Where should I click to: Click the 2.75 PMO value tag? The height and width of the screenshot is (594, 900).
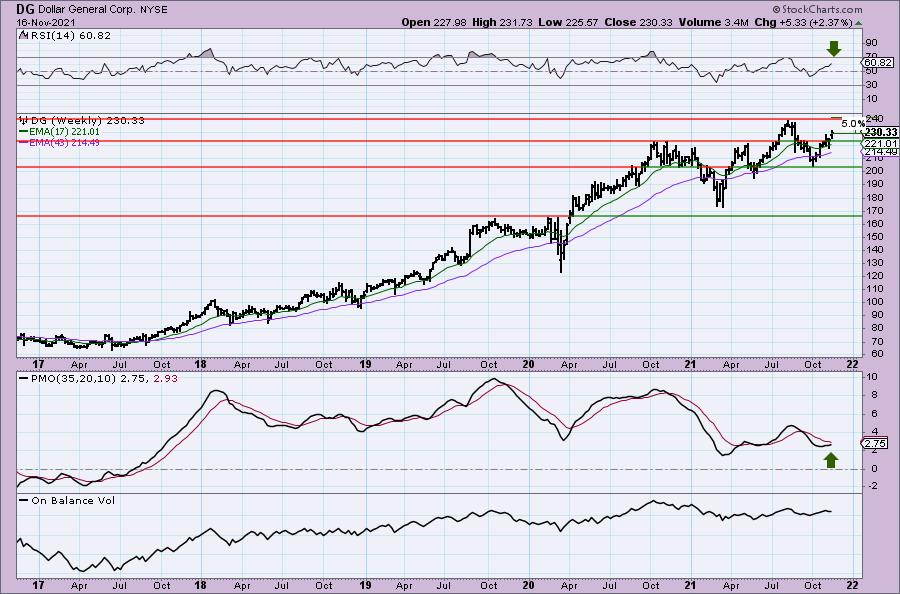tap(875, 443)
